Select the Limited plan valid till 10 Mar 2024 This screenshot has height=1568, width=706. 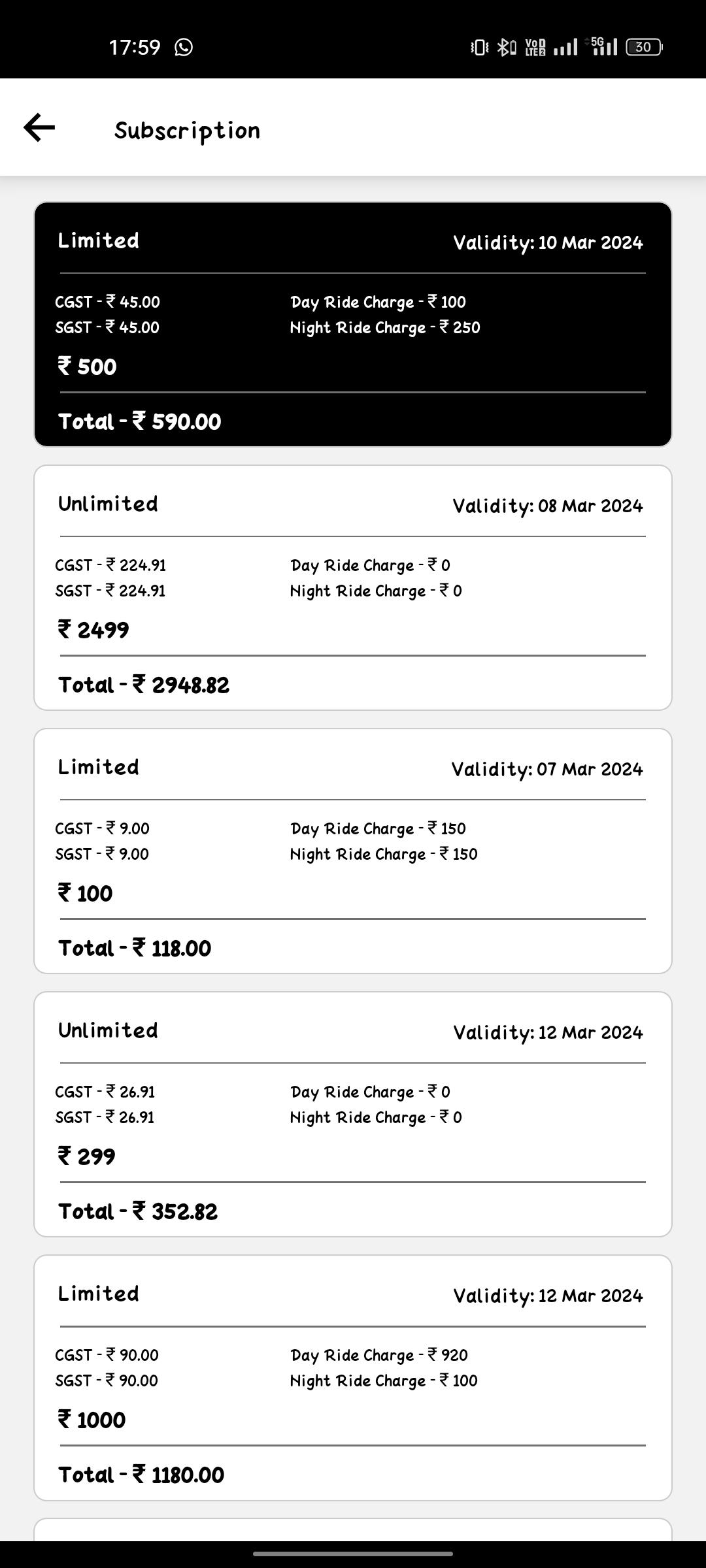(x=353, y=324)
